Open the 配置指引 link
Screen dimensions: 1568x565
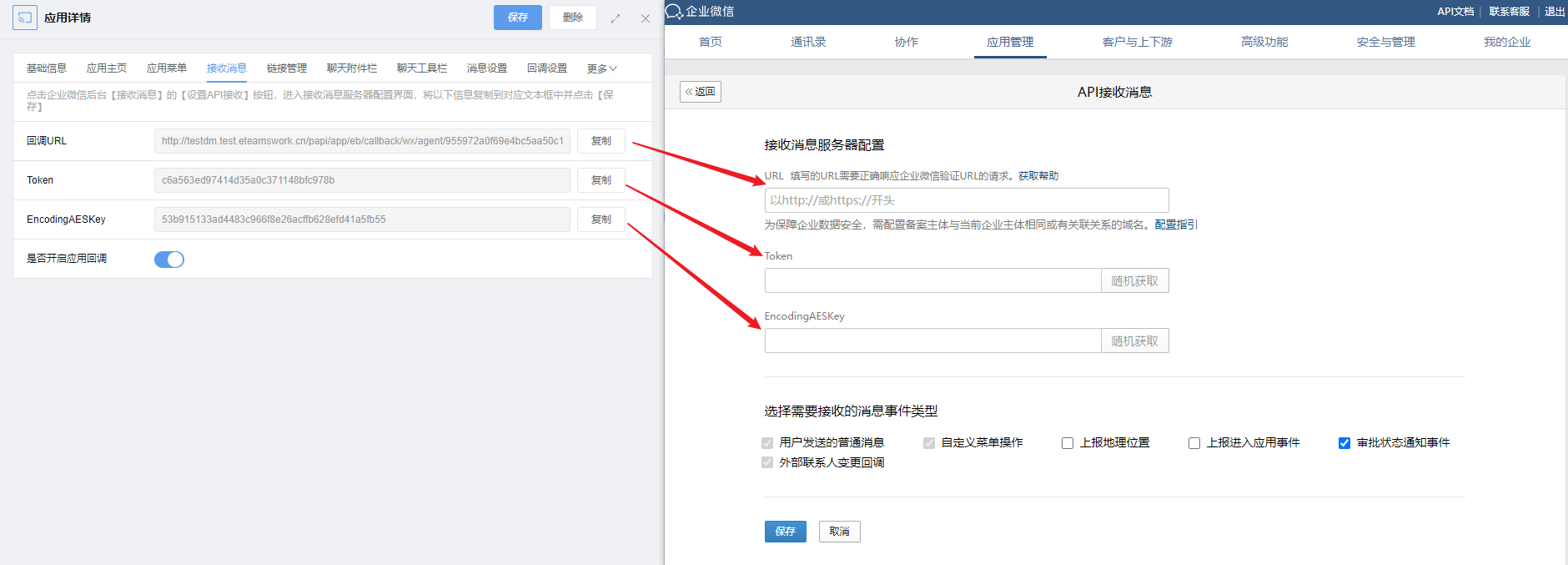[1176, 224]
